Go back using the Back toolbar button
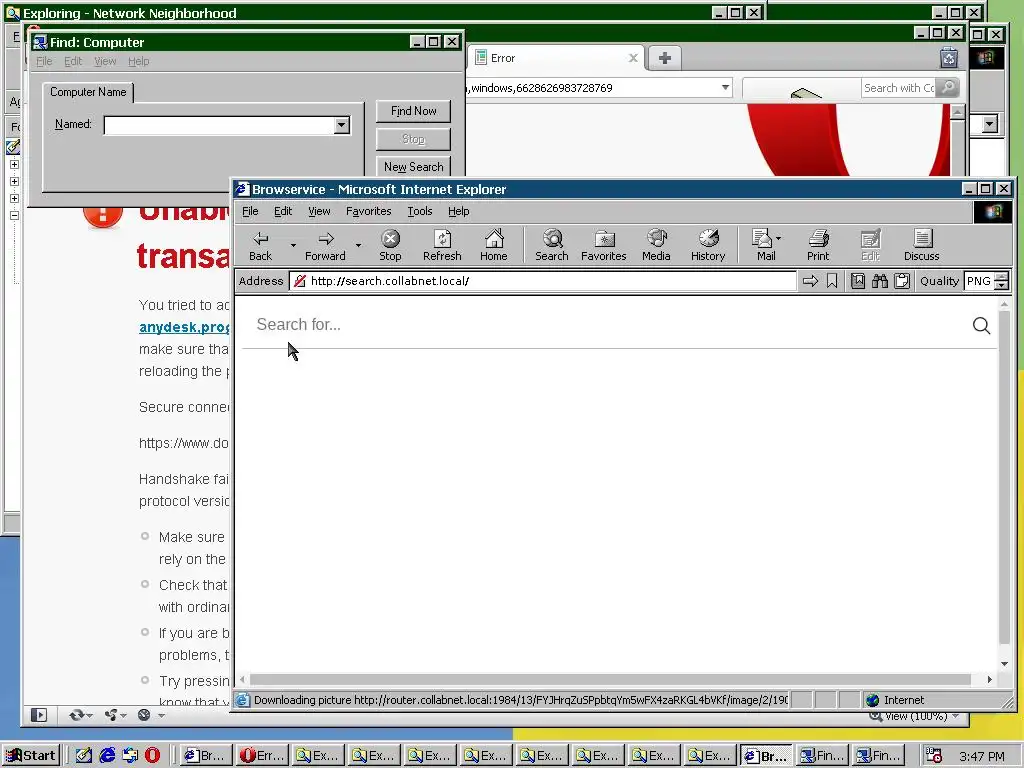 [261, 245]
